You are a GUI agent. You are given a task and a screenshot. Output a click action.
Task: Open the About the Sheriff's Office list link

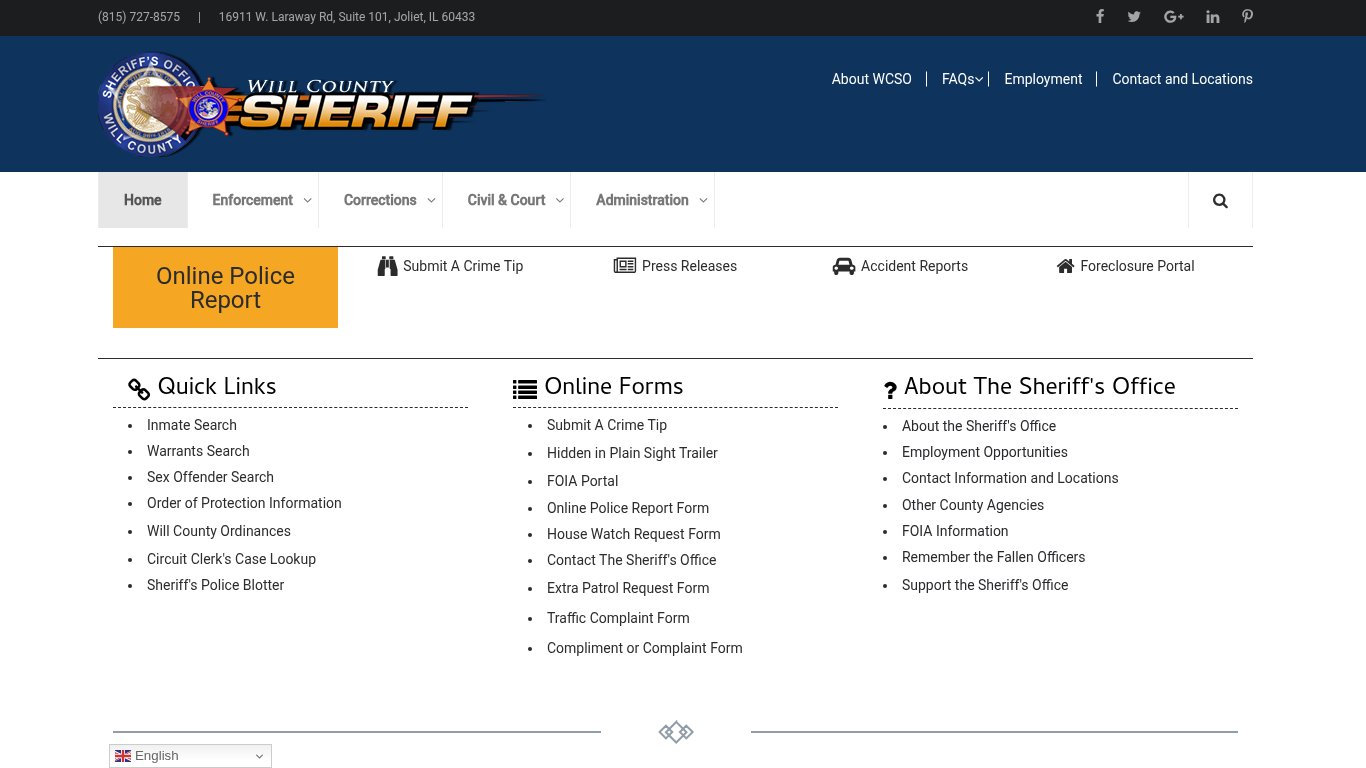point(979,426)
